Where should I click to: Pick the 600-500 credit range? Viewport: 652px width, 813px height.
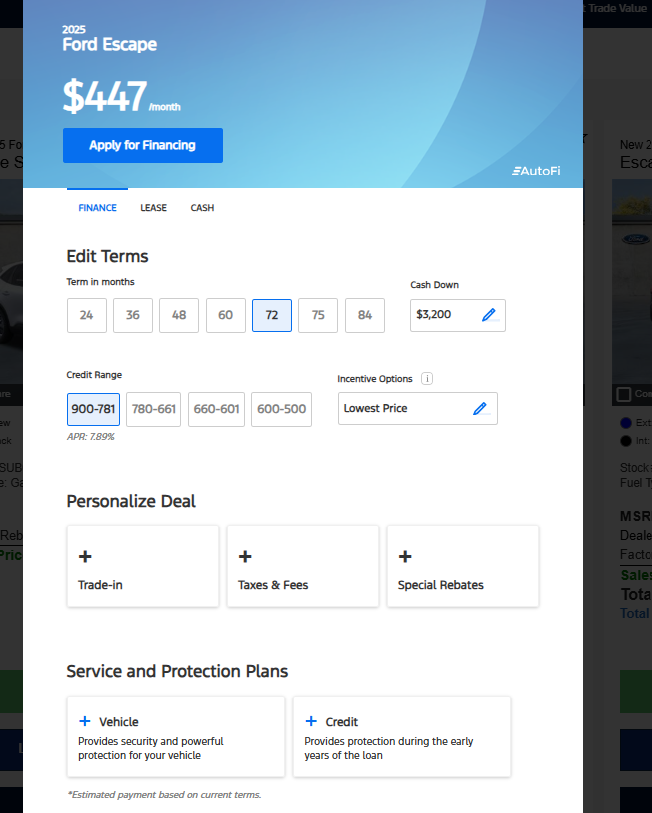pyautogui.click(x=281, y=409)
